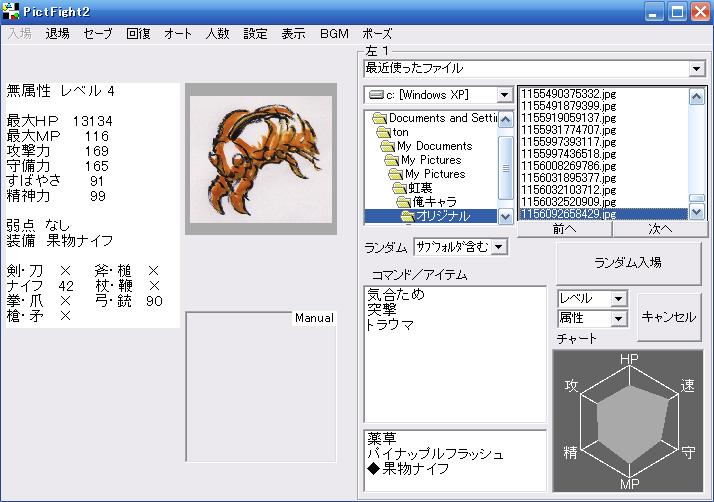
Task: Select file 1155931774707.jpg
Action: coord(568,129)
